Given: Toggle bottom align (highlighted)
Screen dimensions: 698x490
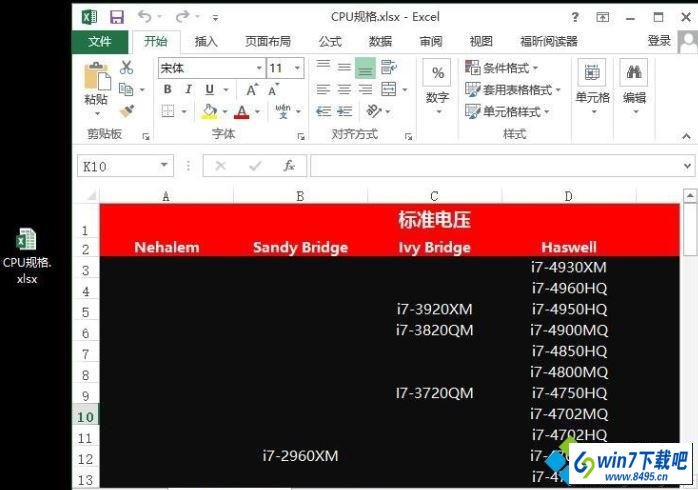Looking at the screenshot, I should coord(365,68).
